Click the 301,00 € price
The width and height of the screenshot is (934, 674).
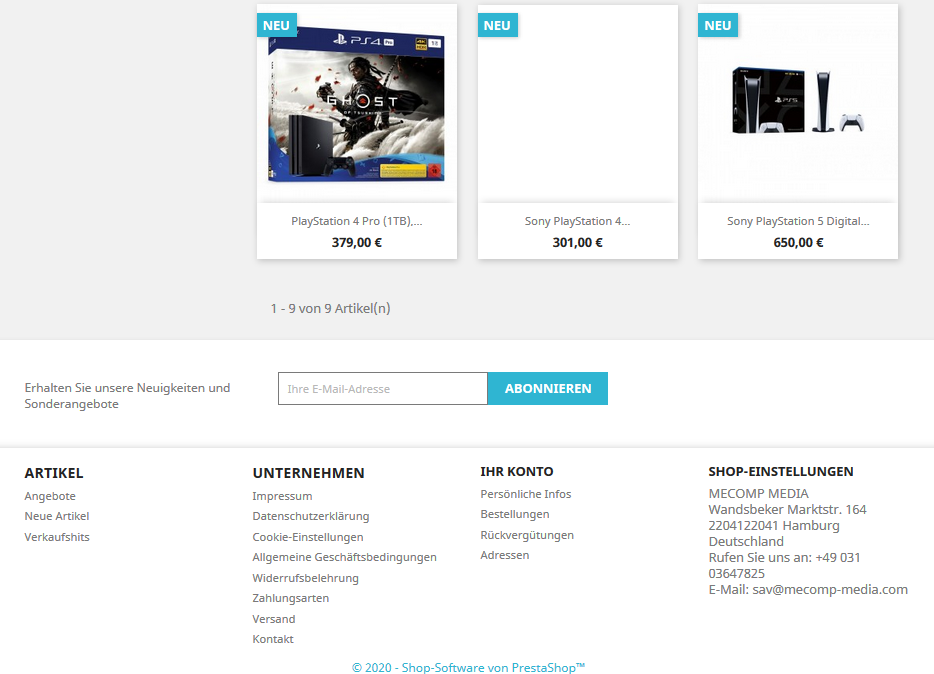click(x=577, y=242)
